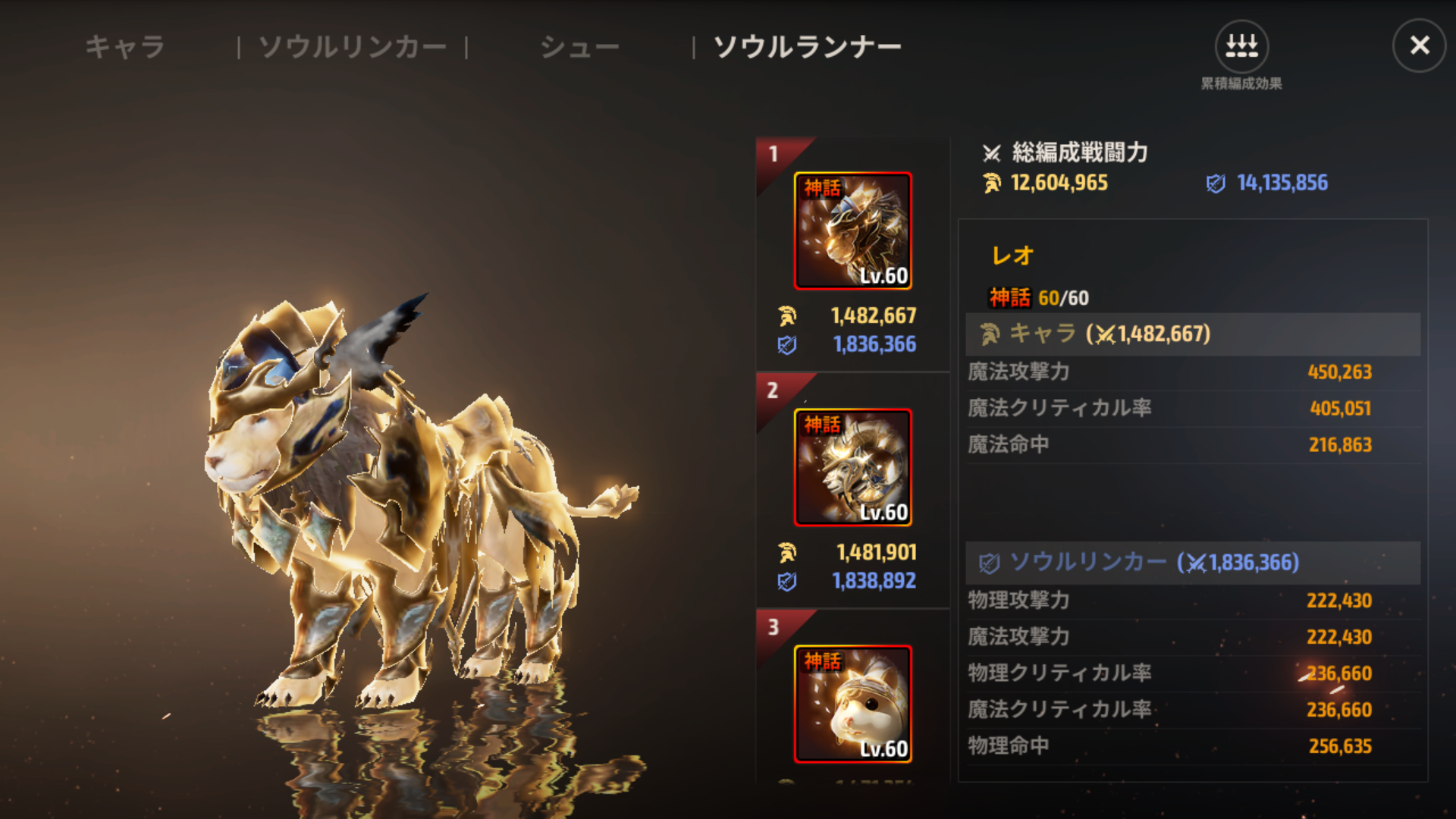
Task: Close the Soul Runner screen
Action: 1420,45
